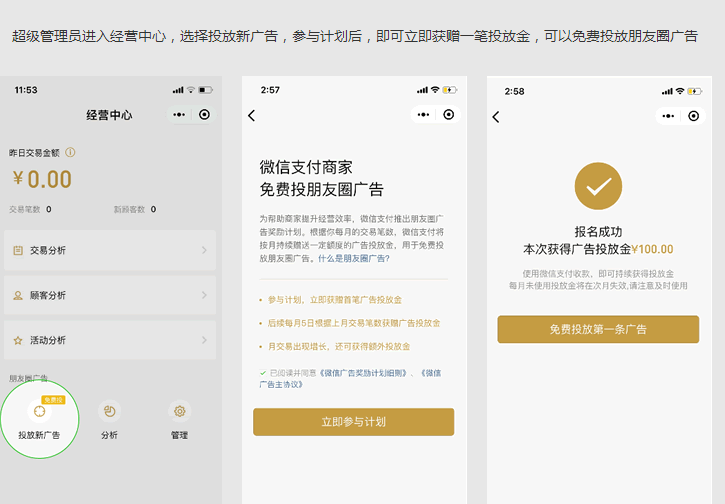
Task: Open more menu dots on 2:58 screen
Action: coord(668,116)
